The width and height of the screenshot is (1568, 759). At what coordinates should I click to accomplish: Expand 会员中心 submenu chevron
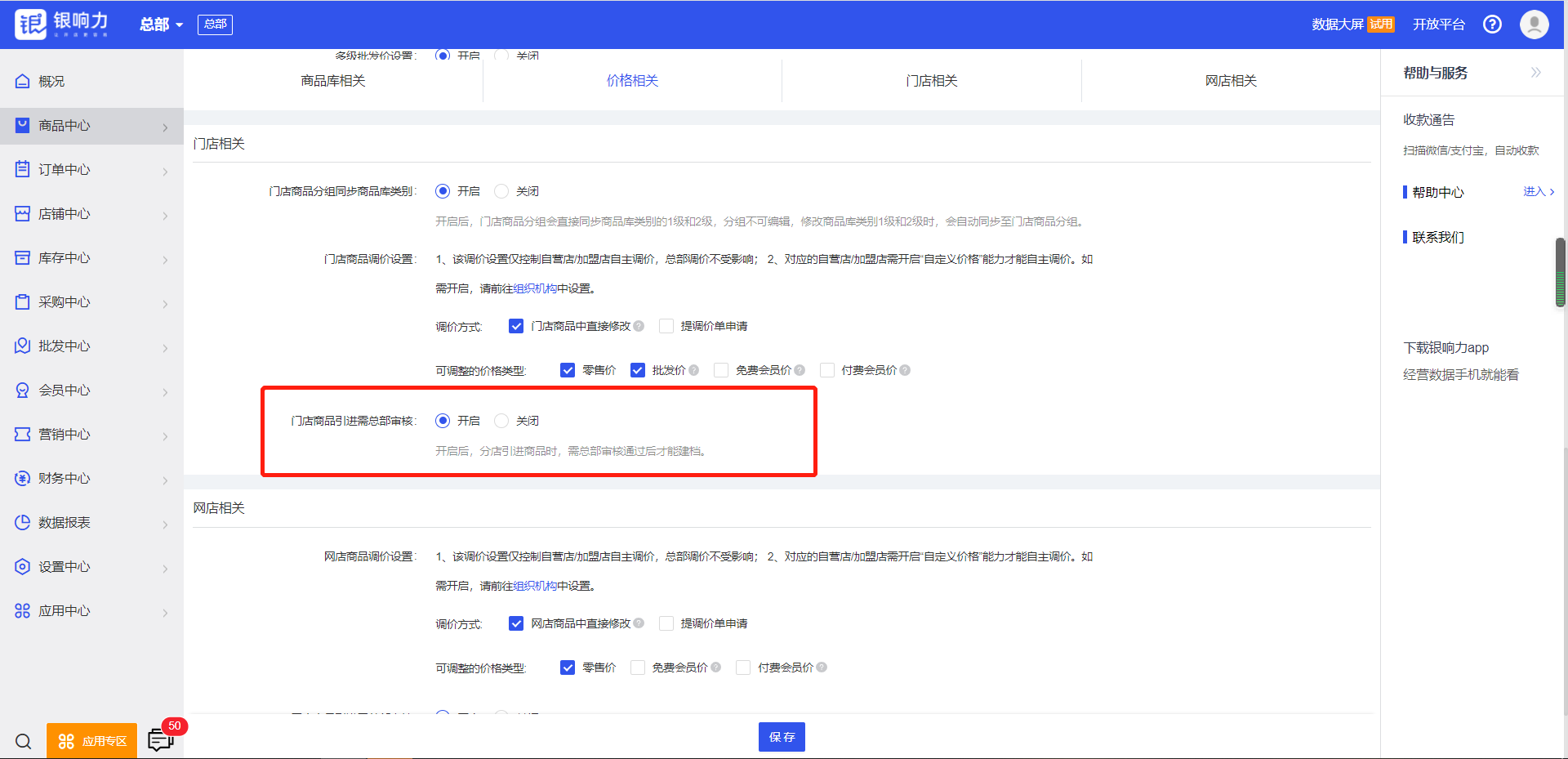(x=165, y=392)
